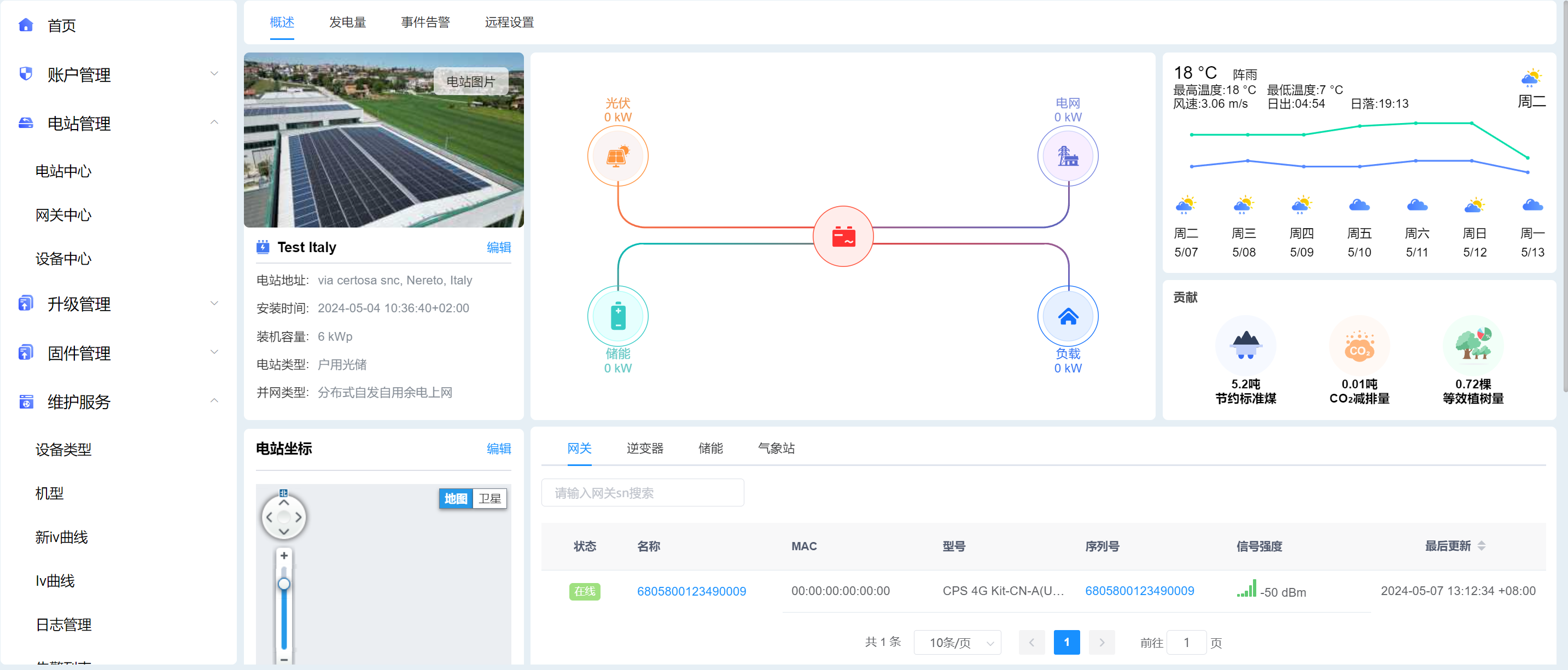The height and width of the screenshot is (670, 1568).
Task: Pan the map up with compass arrow
Action: pyautogui.click(x=284, y=503)
